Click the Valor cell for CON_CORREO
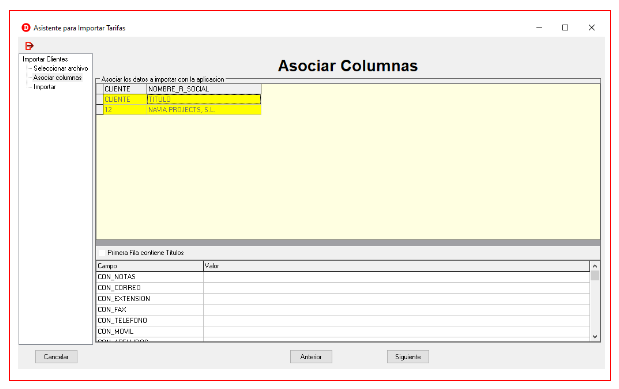Screen dimensions: 619x389 (x=396, y=288)
